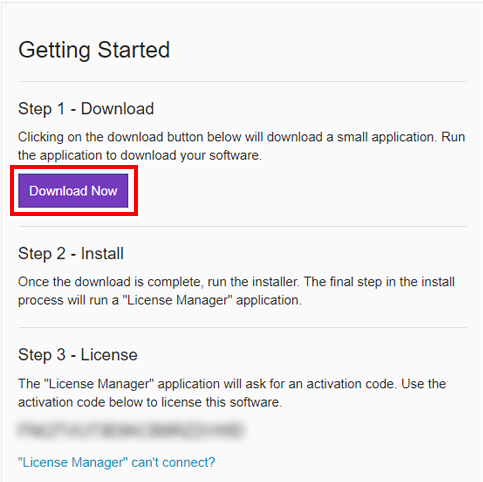
Task: Click the Getting Started page heading
Action: (94, 50)
